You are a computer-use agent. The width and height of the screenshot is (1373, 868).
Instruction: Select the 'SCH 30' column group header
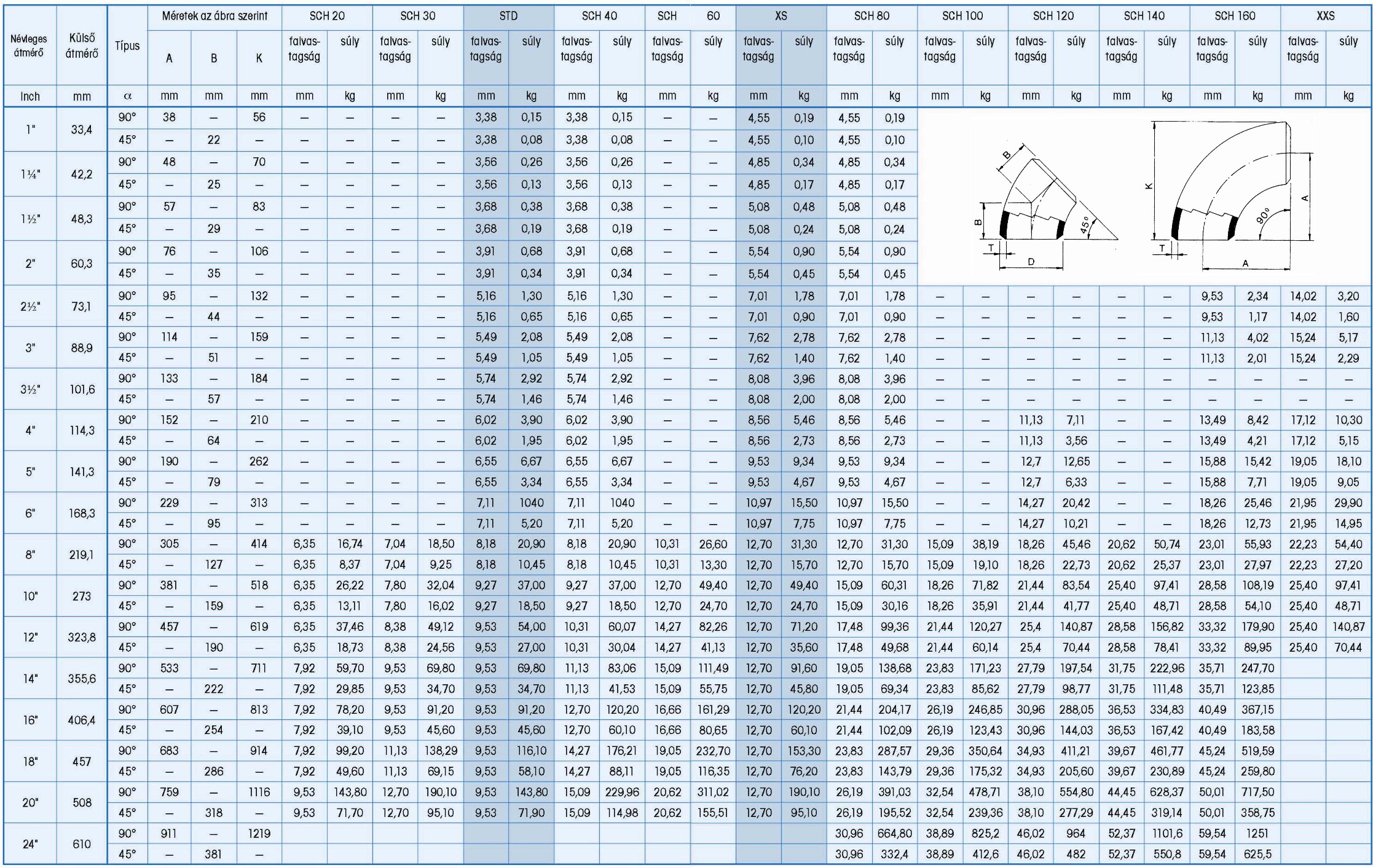click(418, 17)
